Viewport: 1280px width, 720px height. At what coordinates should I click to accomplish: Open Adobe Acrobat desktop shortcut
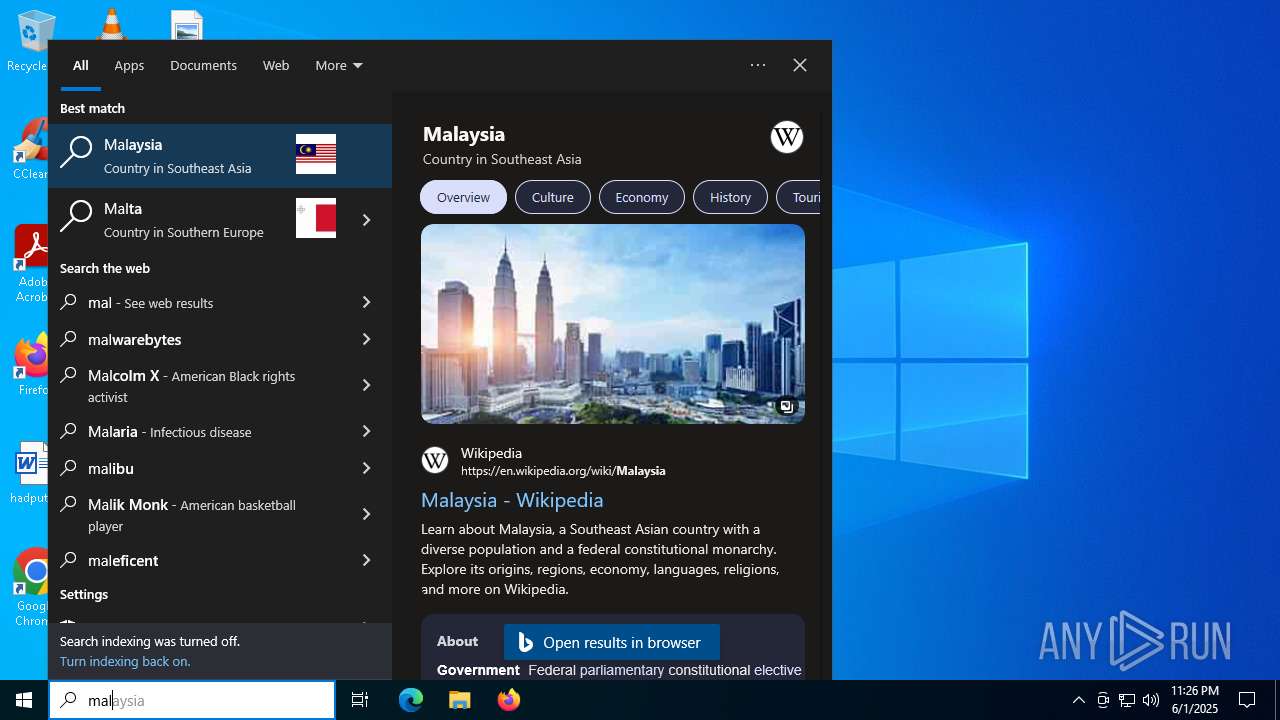click(x=30, y=263)
